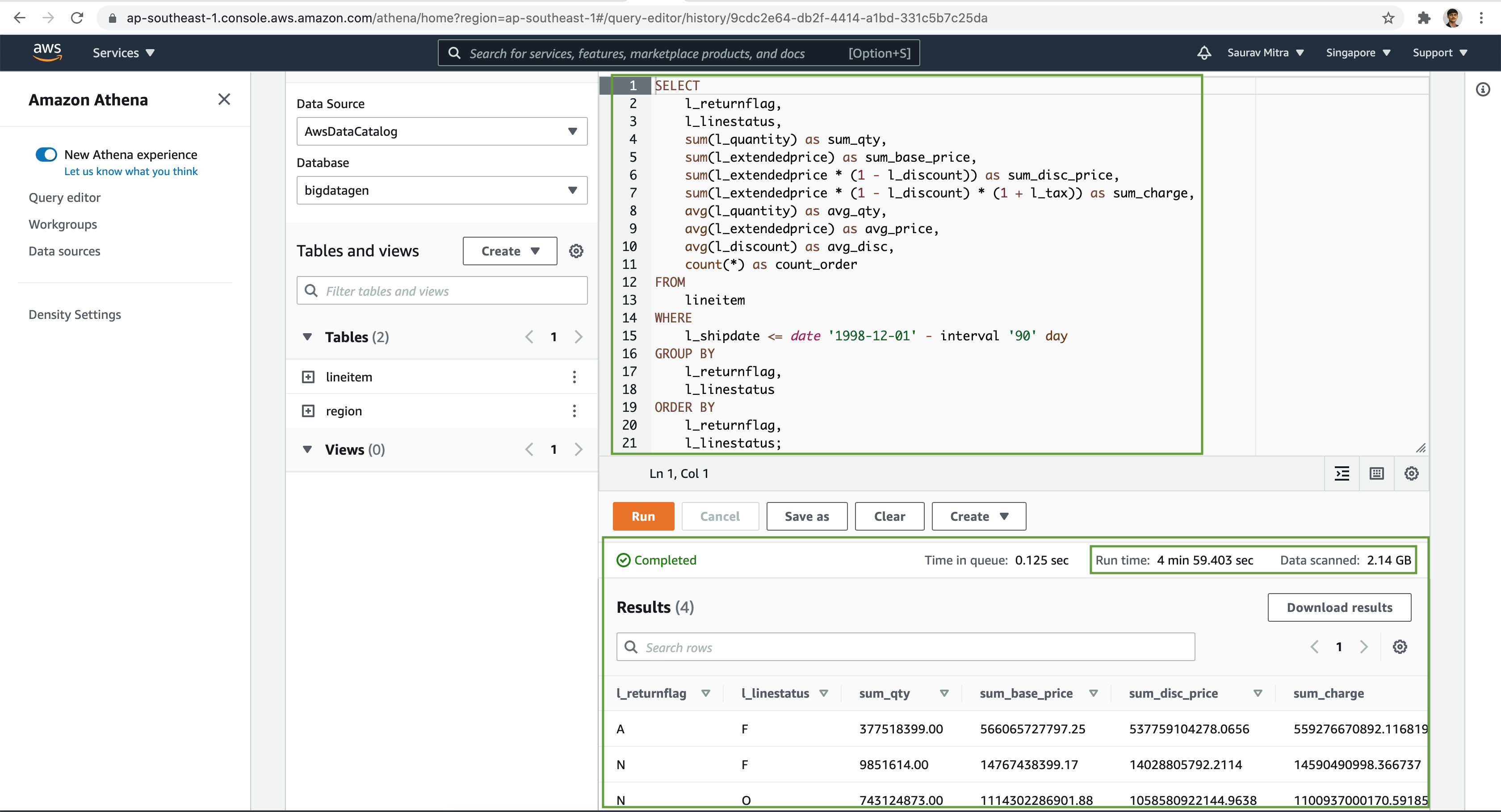Image resolution: width=1501 pixels, height=812 pixels.
Task: Open the Database dropdown bigdatagen
Action: (442, 190)
